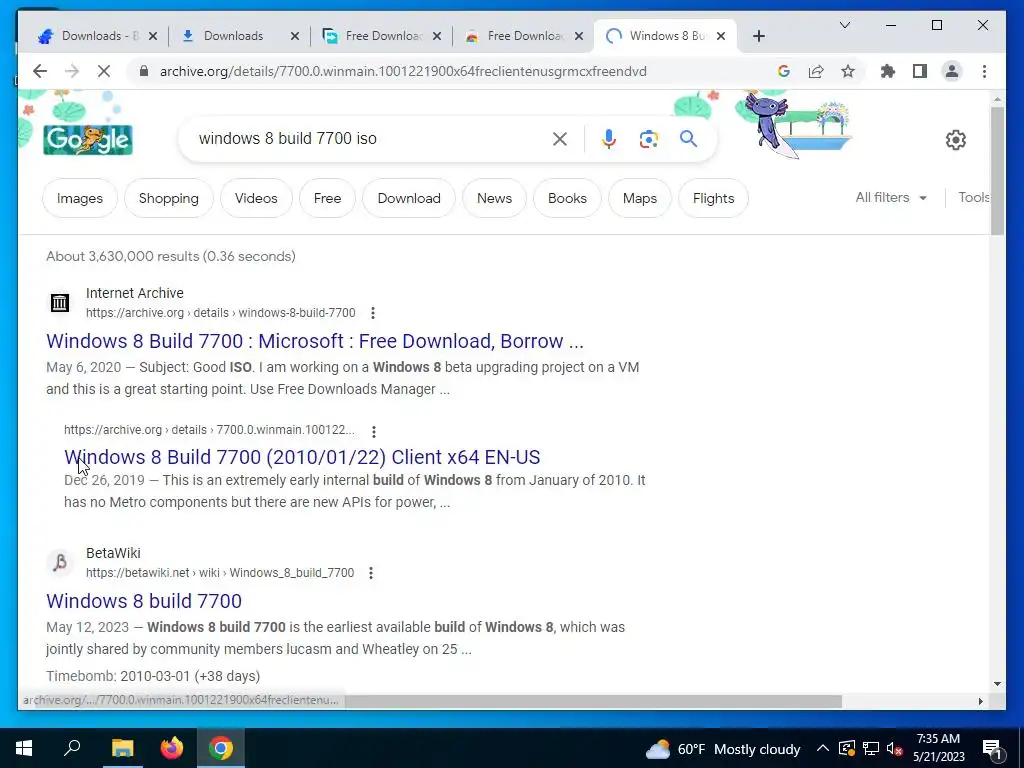The width and height of the screenshot is (1024, 768).
Task: Close the first Downloads tab
Action: point(153,36)
